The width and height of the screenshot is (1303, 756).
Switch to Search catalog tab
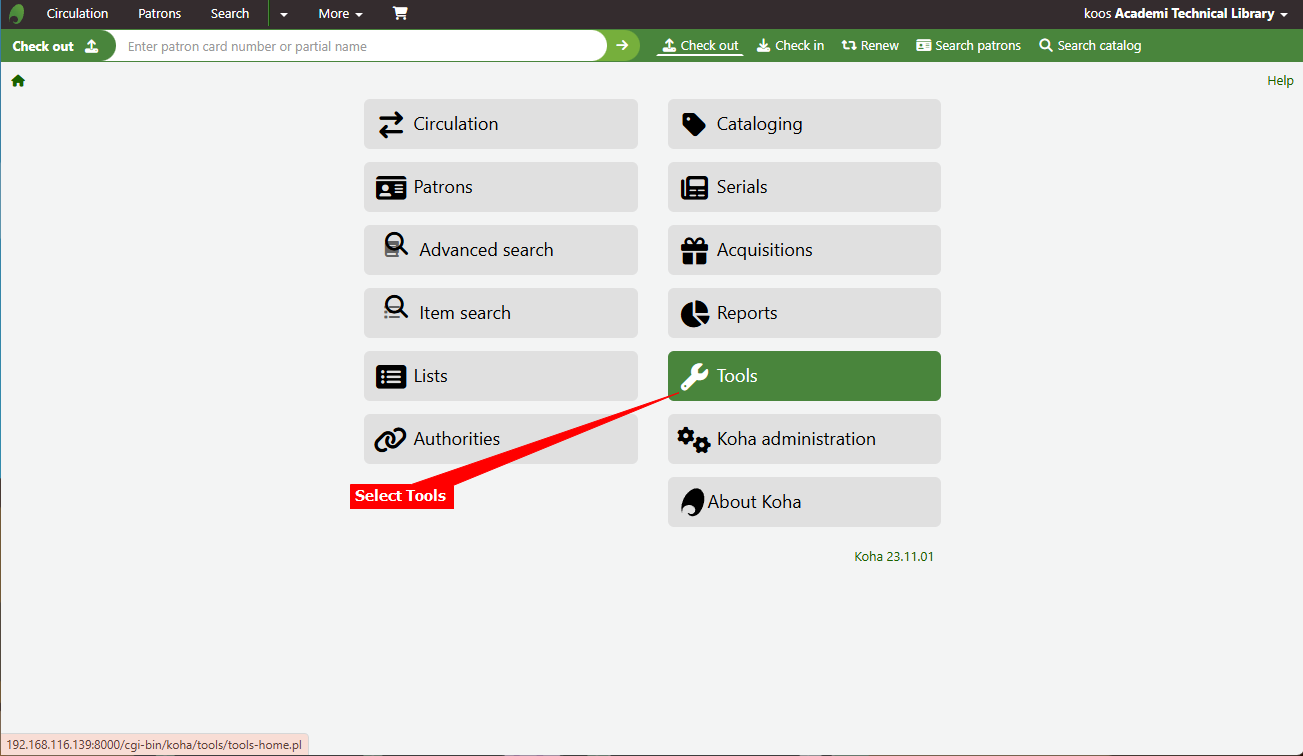pos(1089,46)
